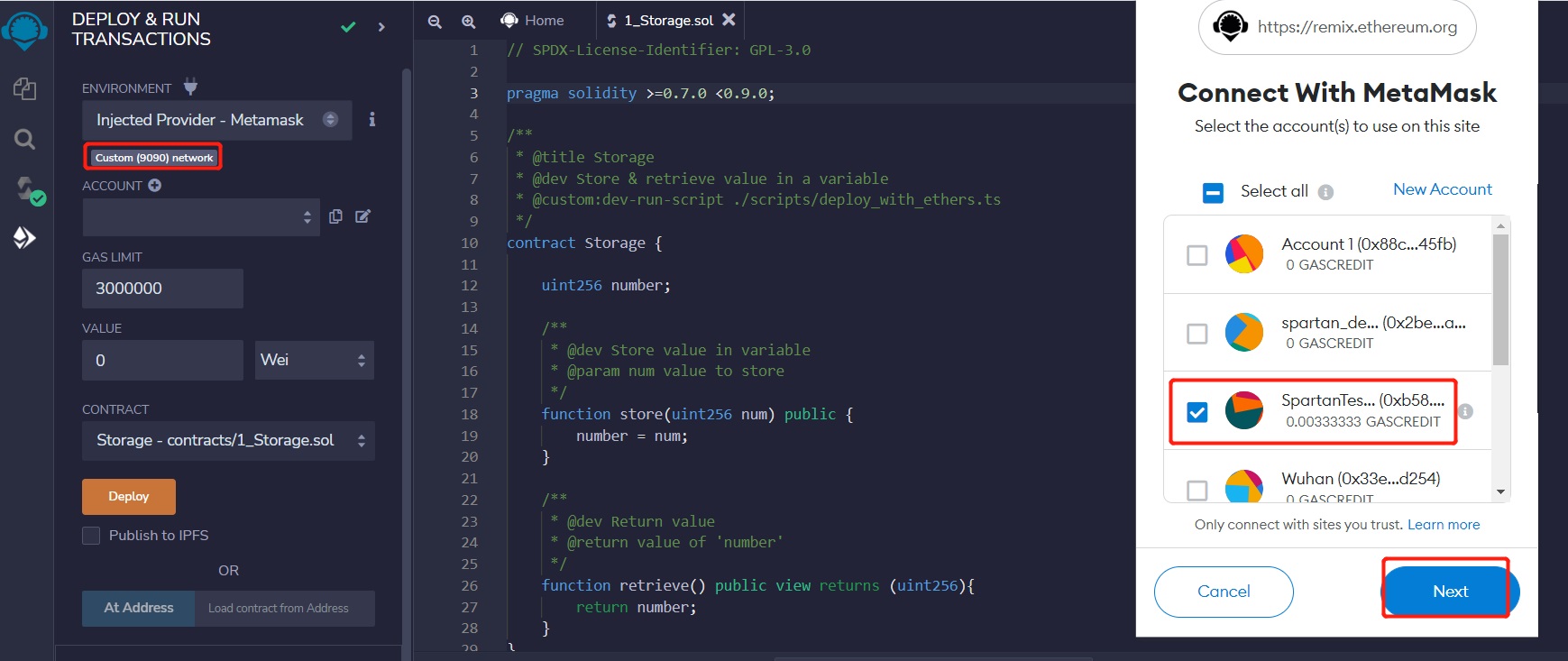Open the Wei unit dropdown

tap(314, 361)
